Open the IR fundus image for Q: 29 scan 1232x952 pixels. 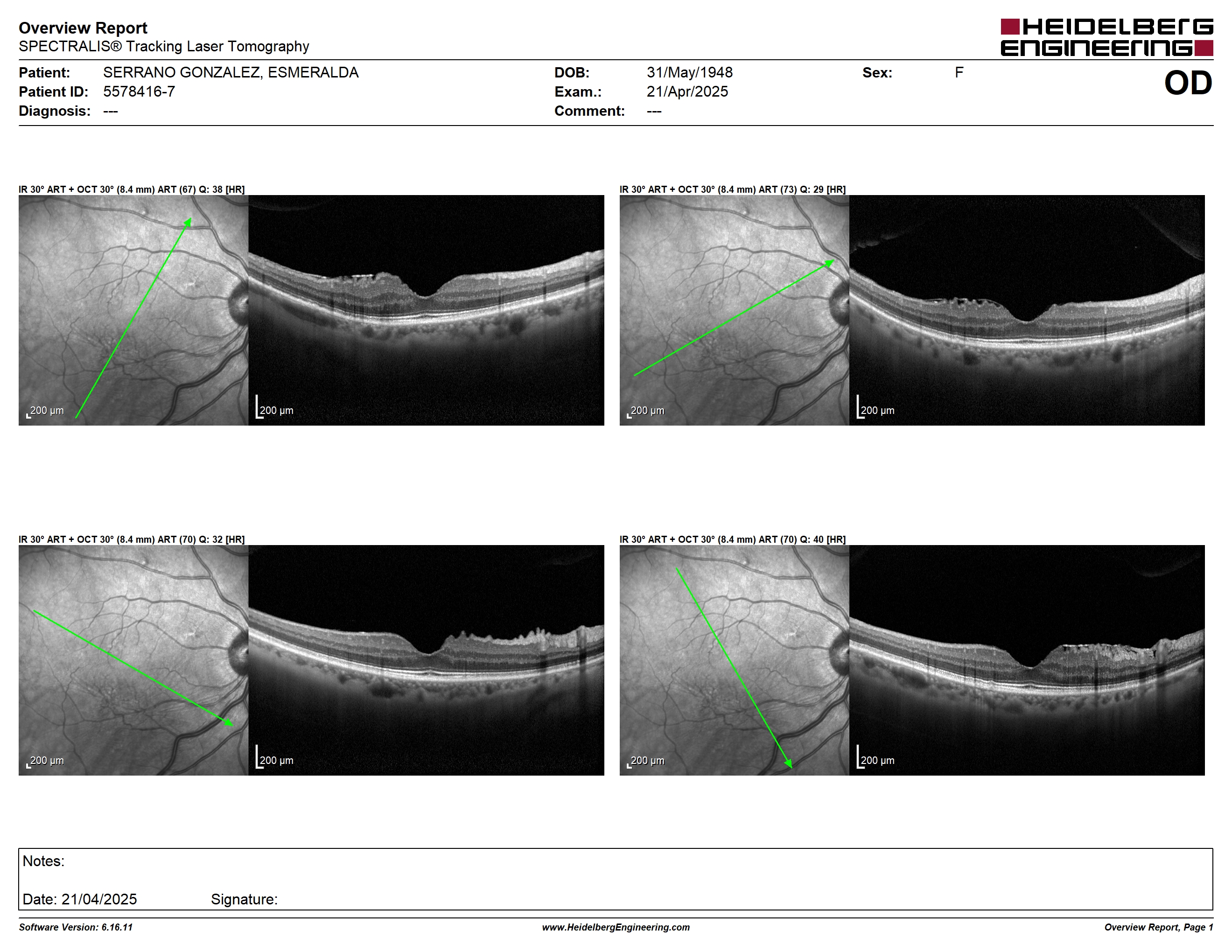[x=735, y=310]
